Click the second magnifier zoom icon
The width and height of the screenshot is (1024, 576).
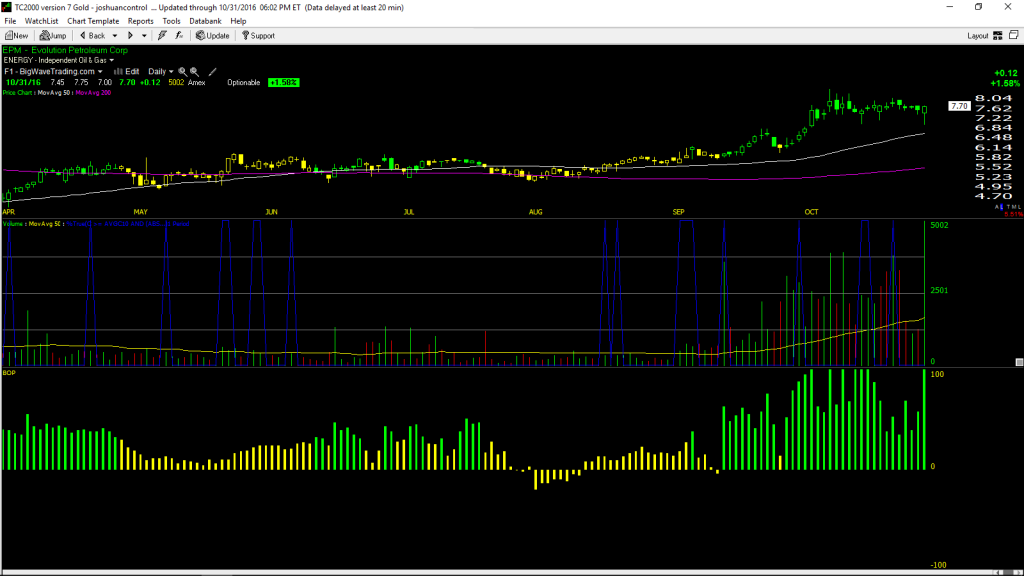coord(195,72)
